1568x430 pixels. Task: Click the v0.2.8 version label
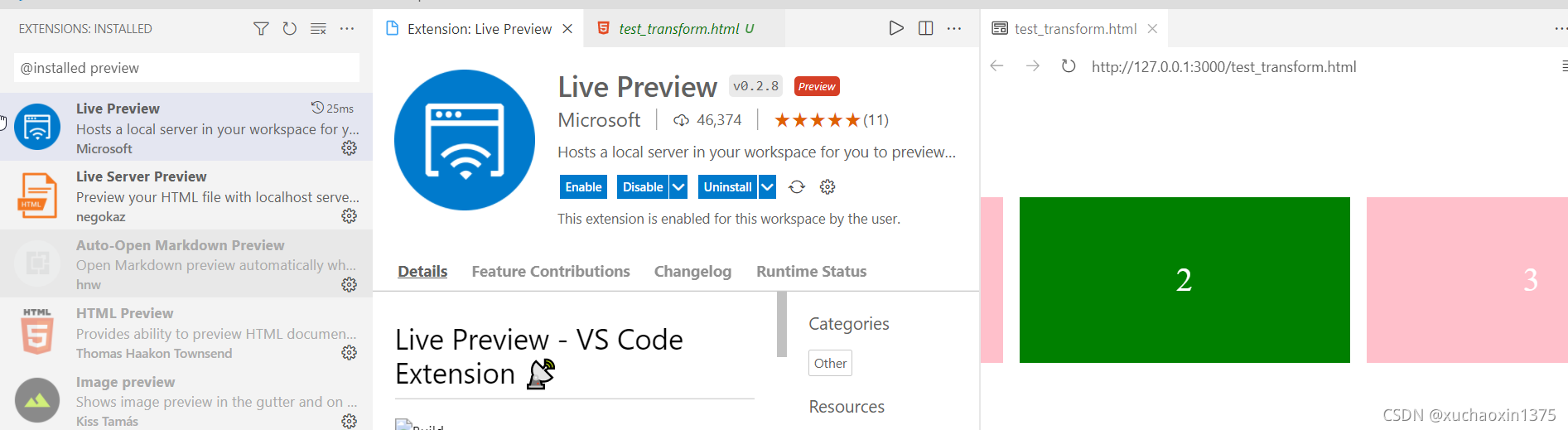coord(755,86)
